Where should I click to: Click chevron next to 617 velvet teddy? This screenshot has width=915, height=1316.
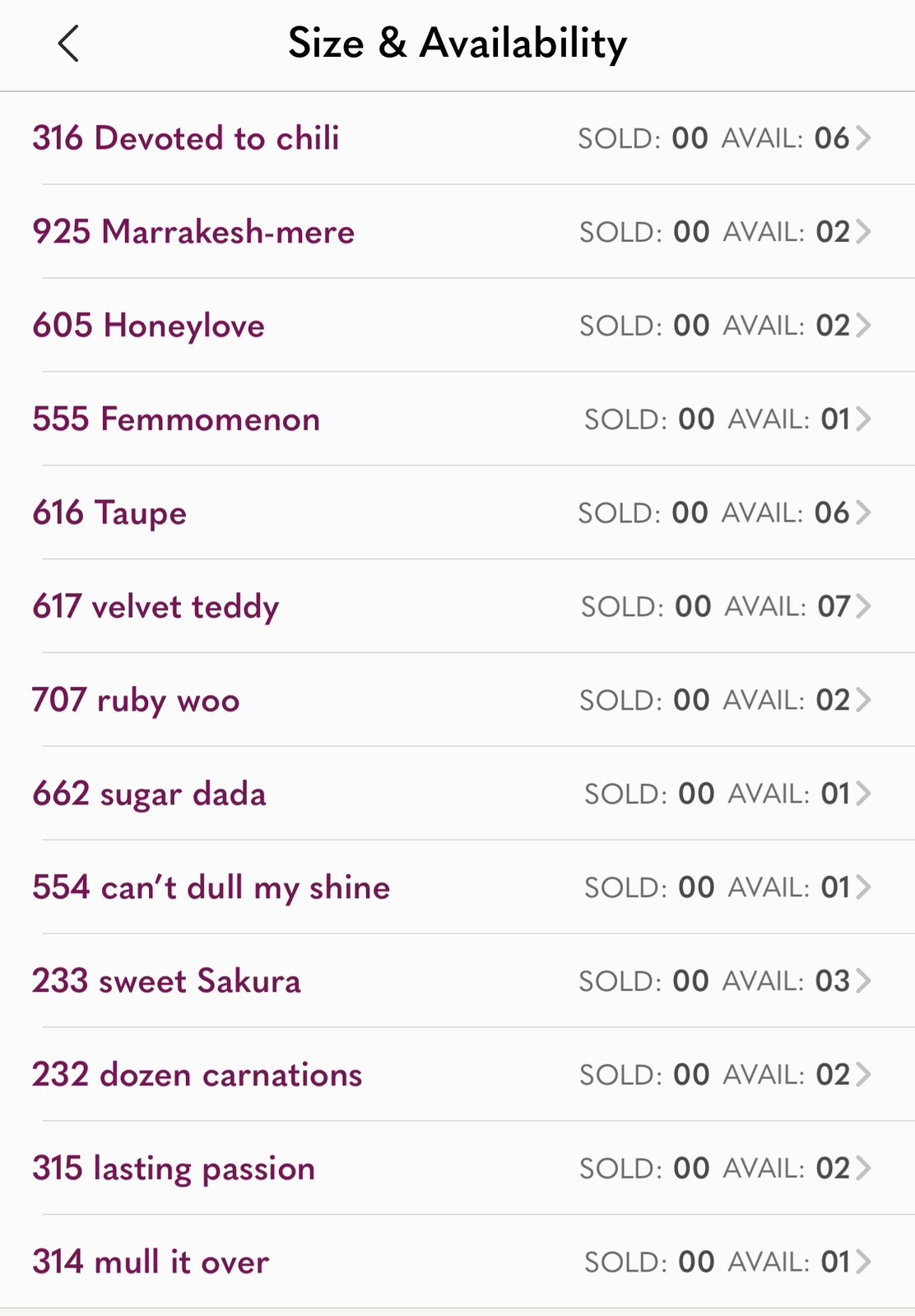(862, 607)
